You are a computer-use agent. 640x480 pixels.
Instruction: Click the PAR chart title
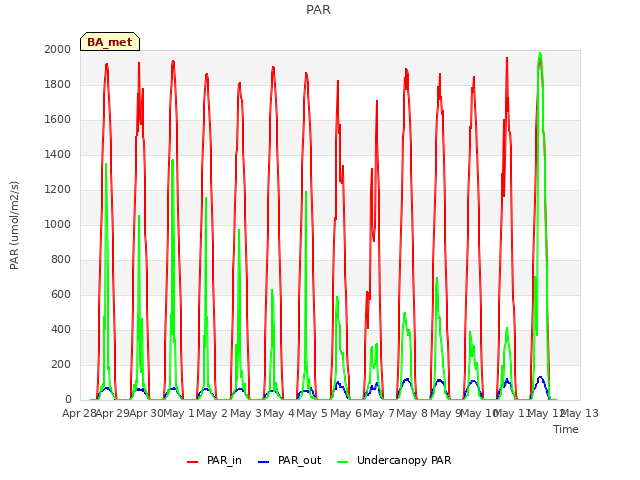coord(318,10)
